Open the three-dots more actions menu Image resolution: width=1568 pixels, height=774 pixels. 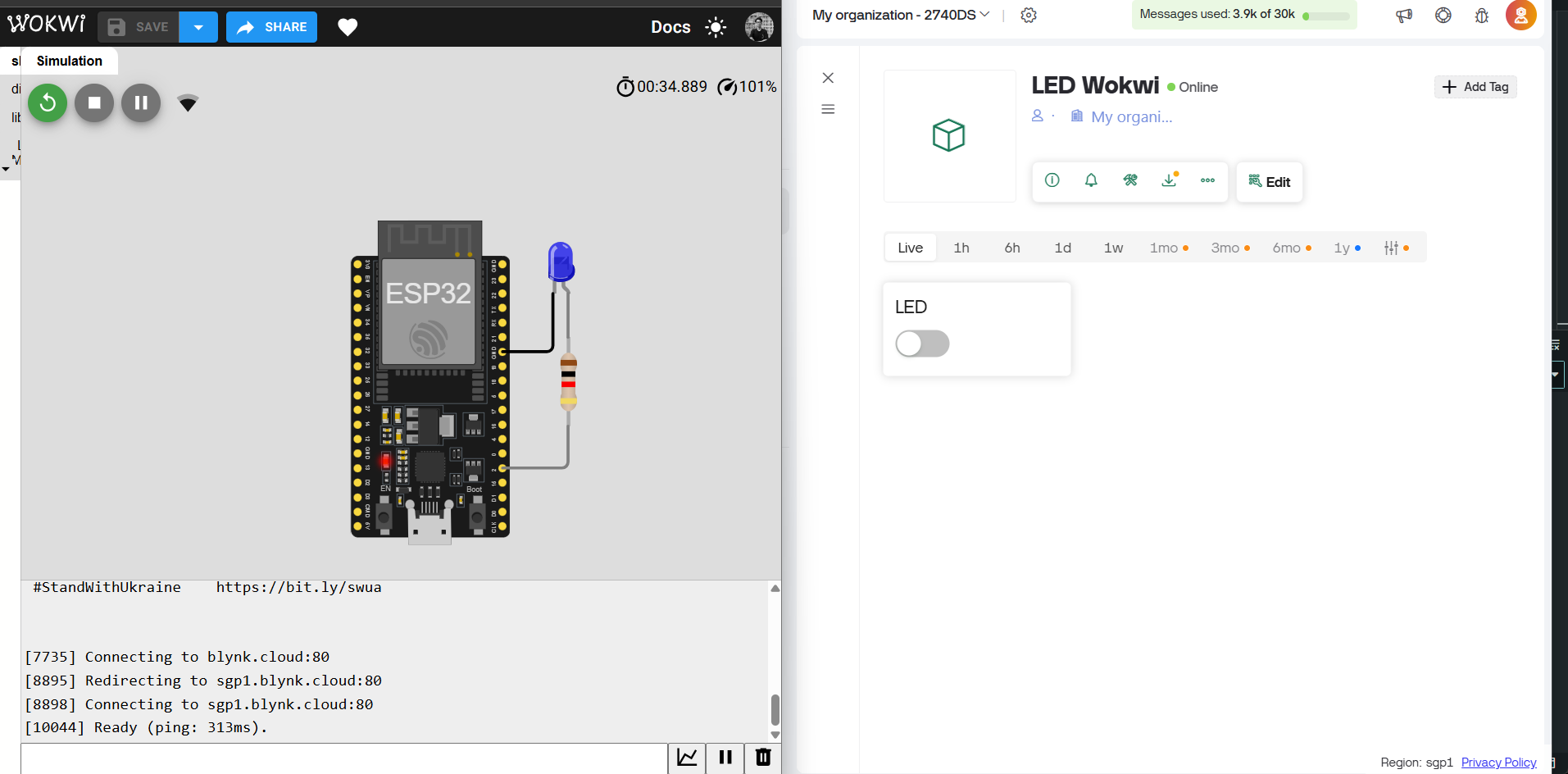(x=1207, y=180)
